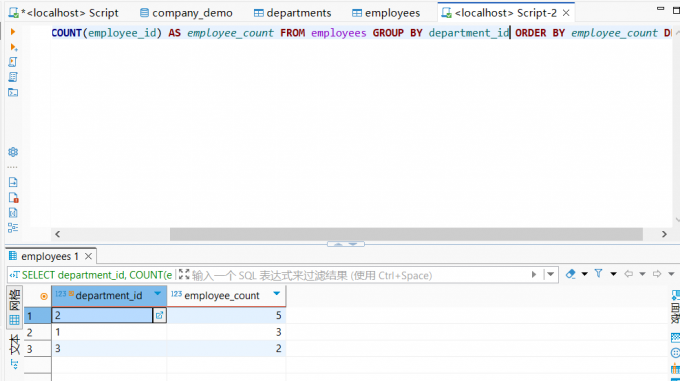
Task: Click the orange record target icon
Action: 44,296
